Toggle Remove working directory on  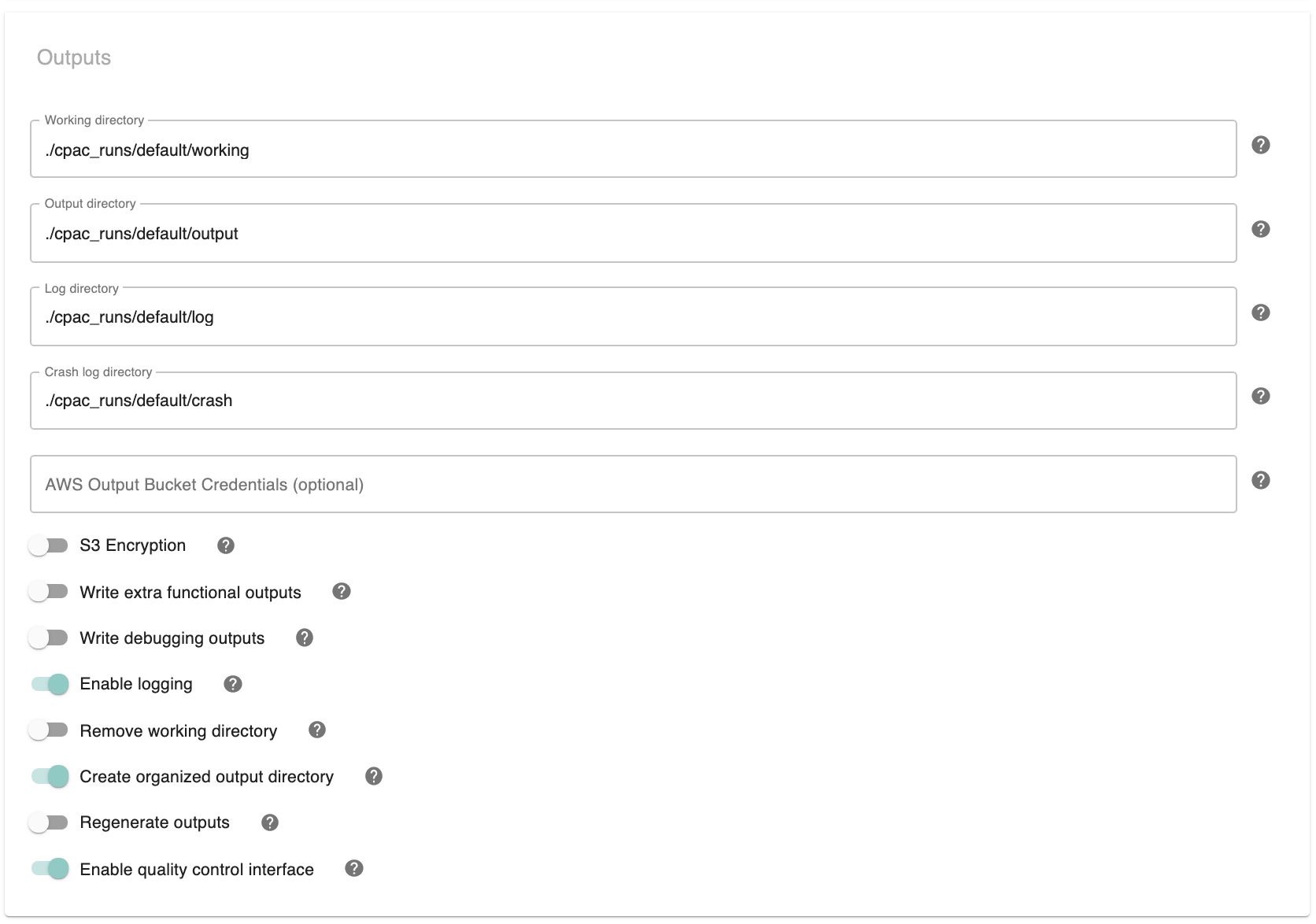tap(49, 730)
